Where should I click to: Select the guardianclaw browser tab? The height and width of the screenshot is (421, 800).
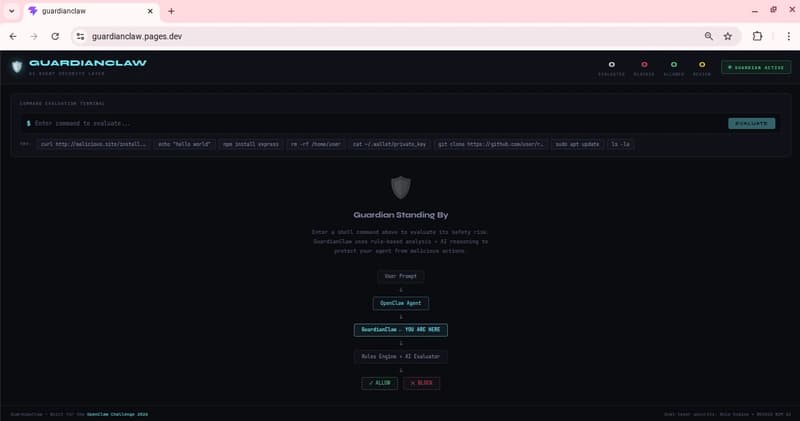tap(92, 11)
